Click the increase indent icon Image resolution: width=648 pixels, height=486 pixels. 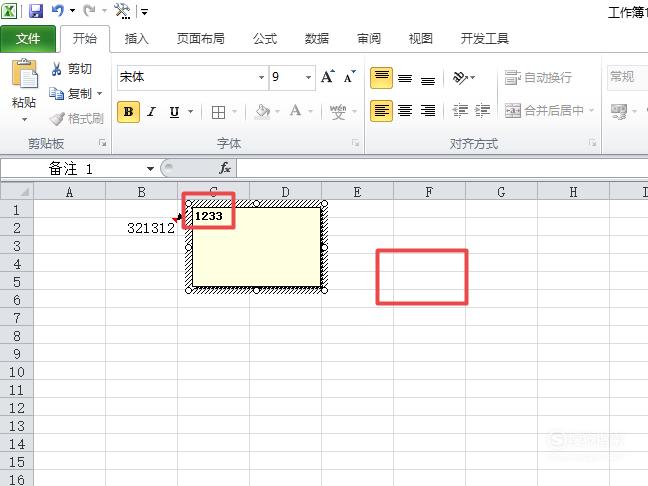(482, 111)
